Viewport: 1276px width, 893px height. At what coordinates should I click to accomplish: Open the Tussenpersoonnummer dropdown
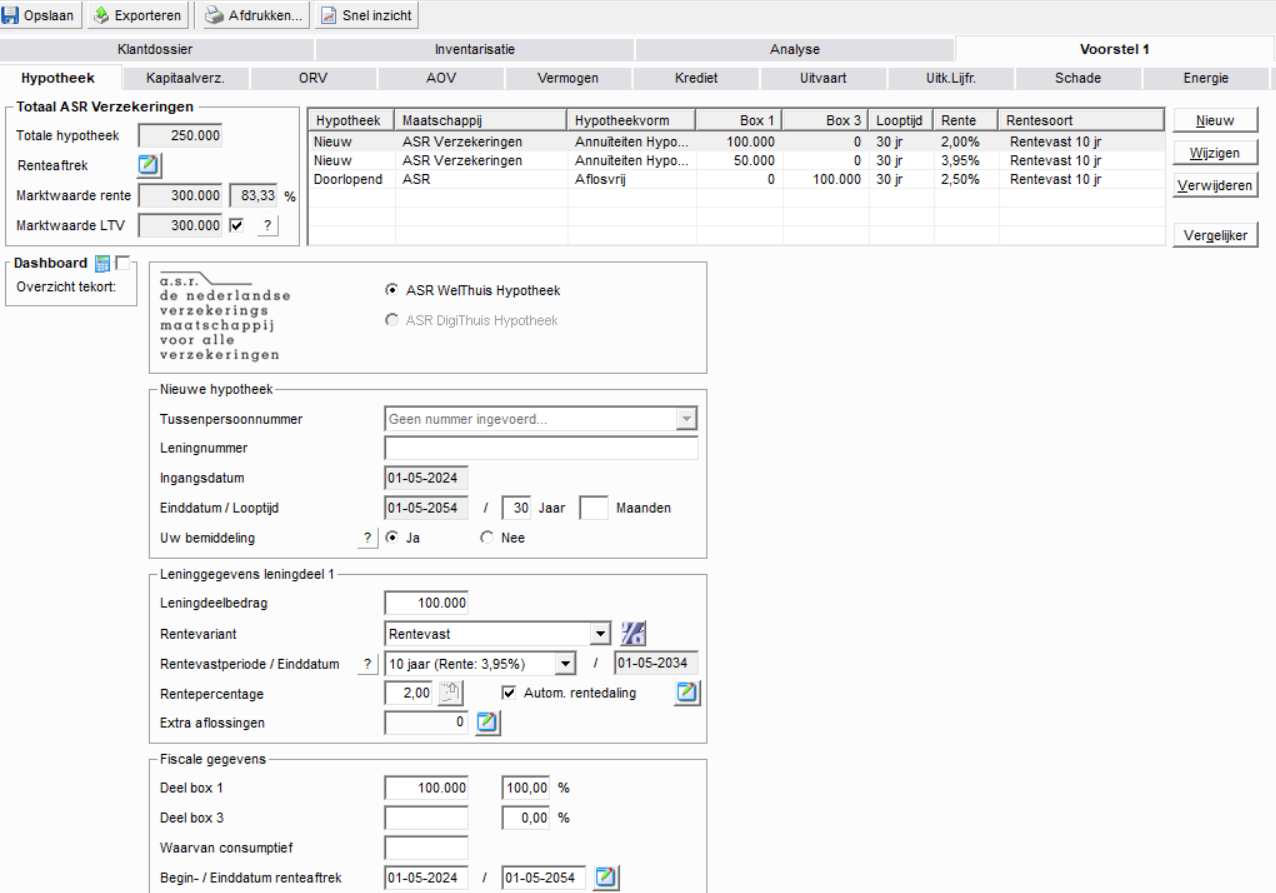point(686,419)
